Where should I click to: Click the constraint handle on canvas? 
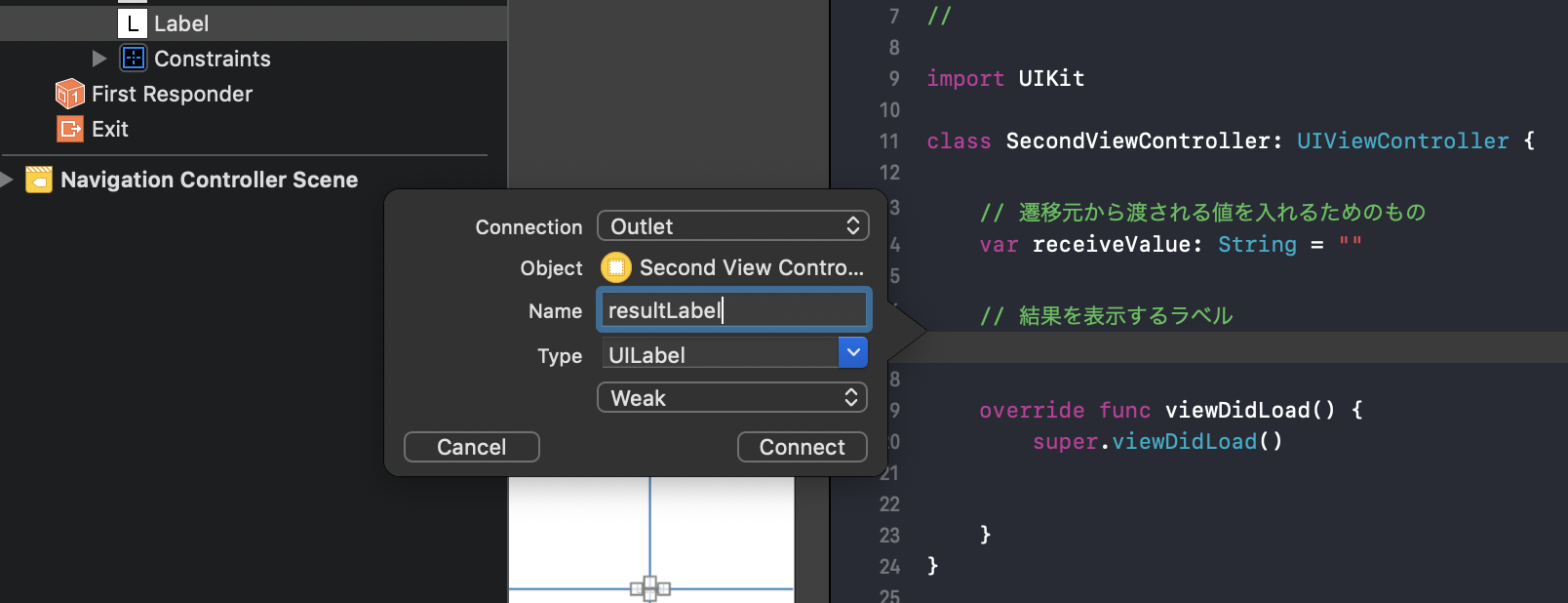(x=650, y=588)
